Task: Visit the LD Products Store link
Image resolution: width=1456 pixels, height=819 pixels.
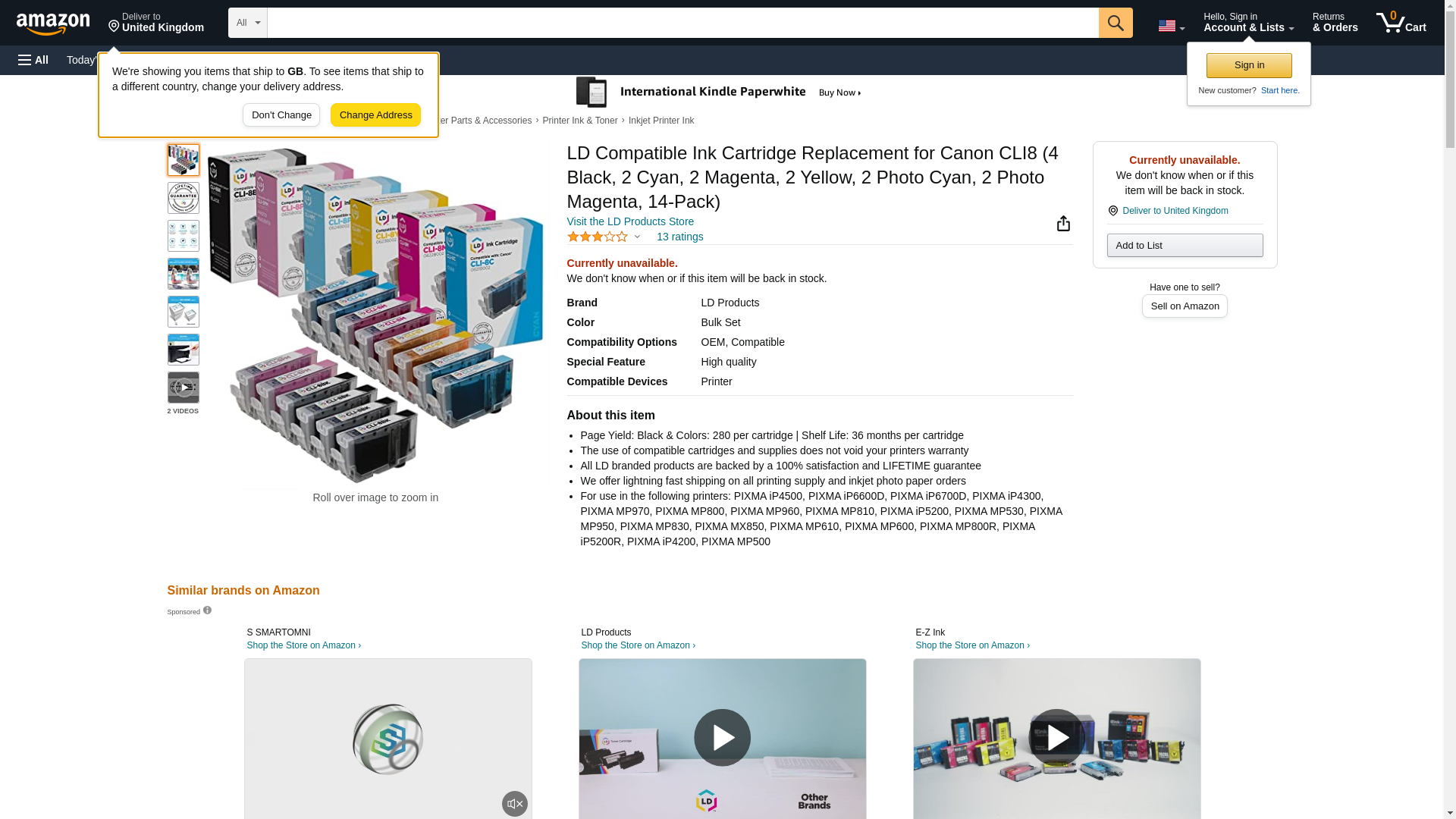Action: click(630, 221)
